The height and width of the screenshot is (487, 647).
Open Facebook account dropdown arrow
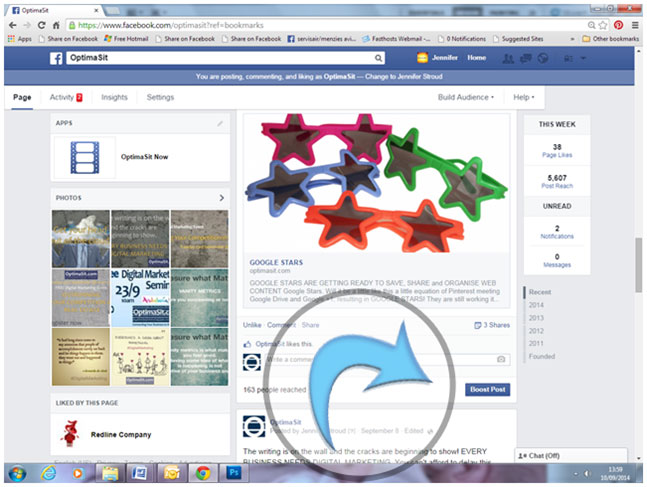coord(583,59)
